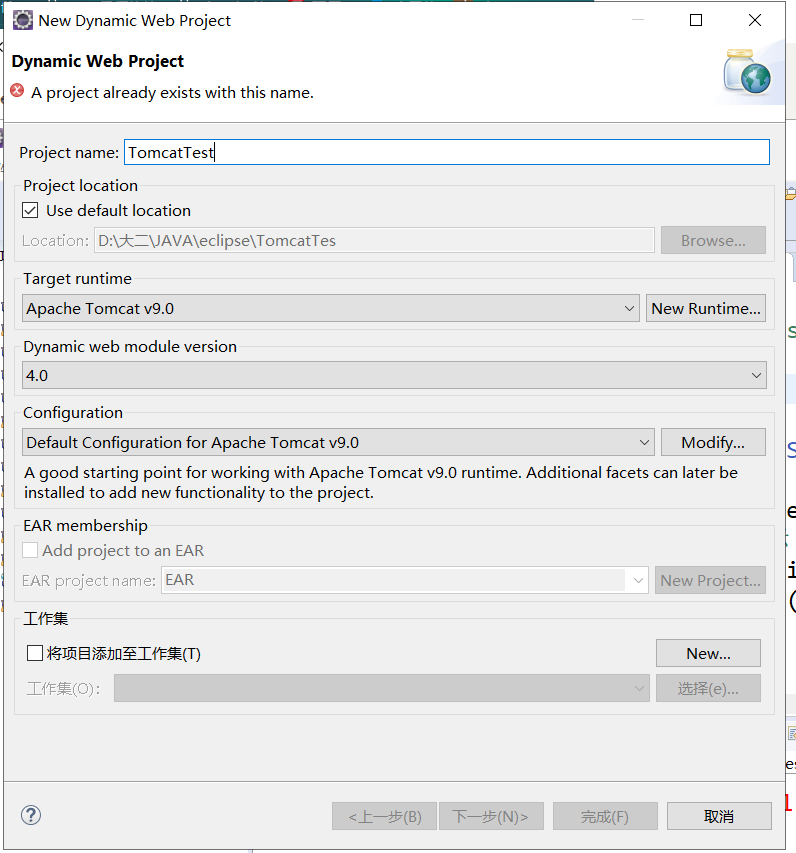This screenshot has width=796, height=853.
Task: Click the Dynamic Web Project heading
Action: click(98, 61)
